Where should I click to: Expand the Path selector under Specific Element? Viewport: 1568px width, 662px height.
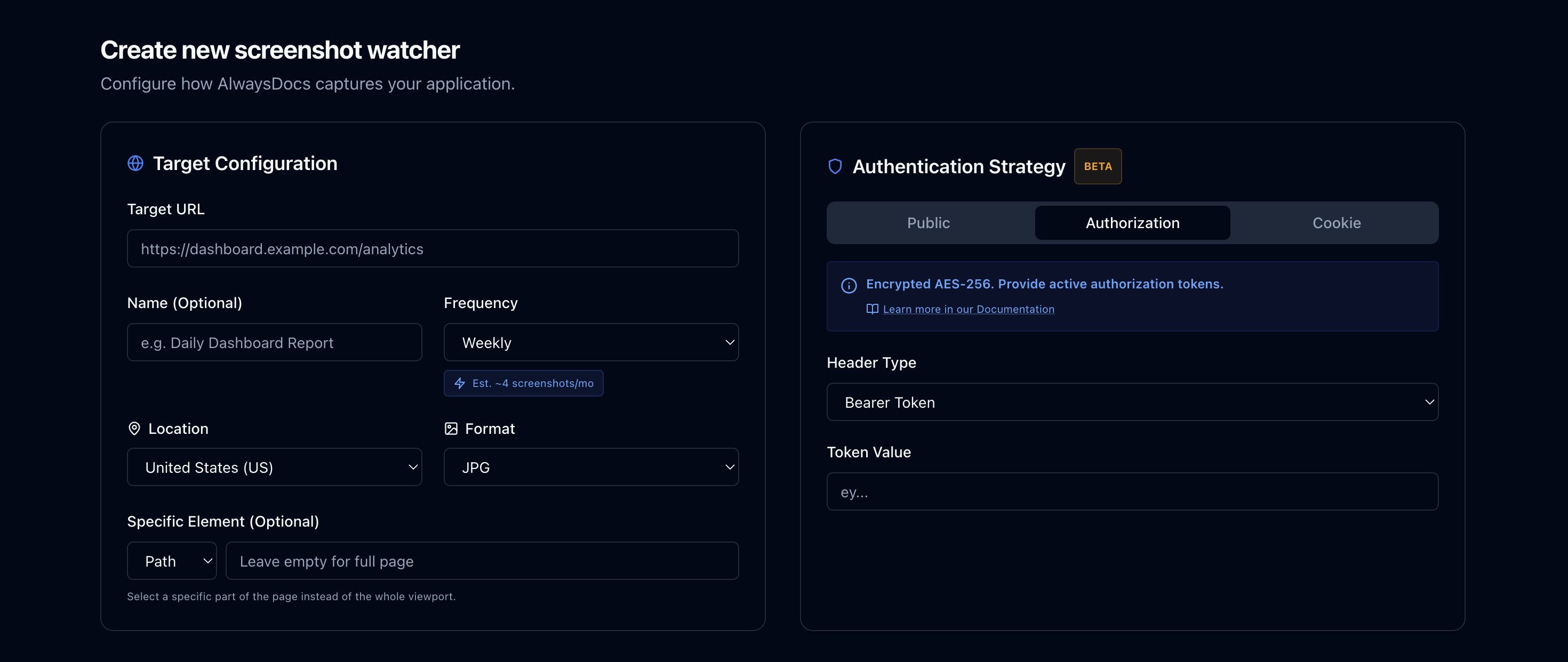click(172, 560)
